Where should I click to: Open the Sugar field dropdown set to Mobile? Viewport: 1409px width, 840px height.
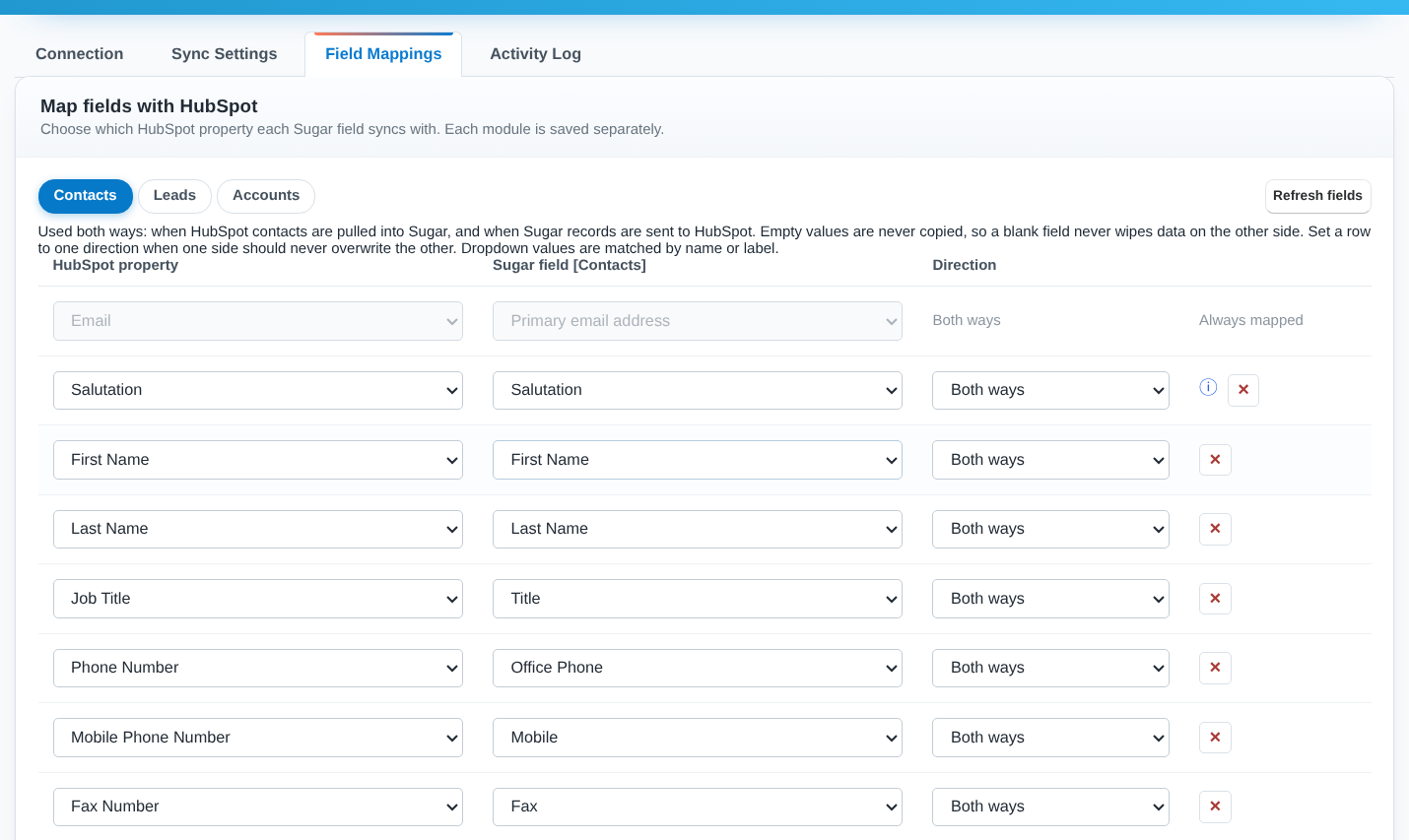tap(698, 738)
